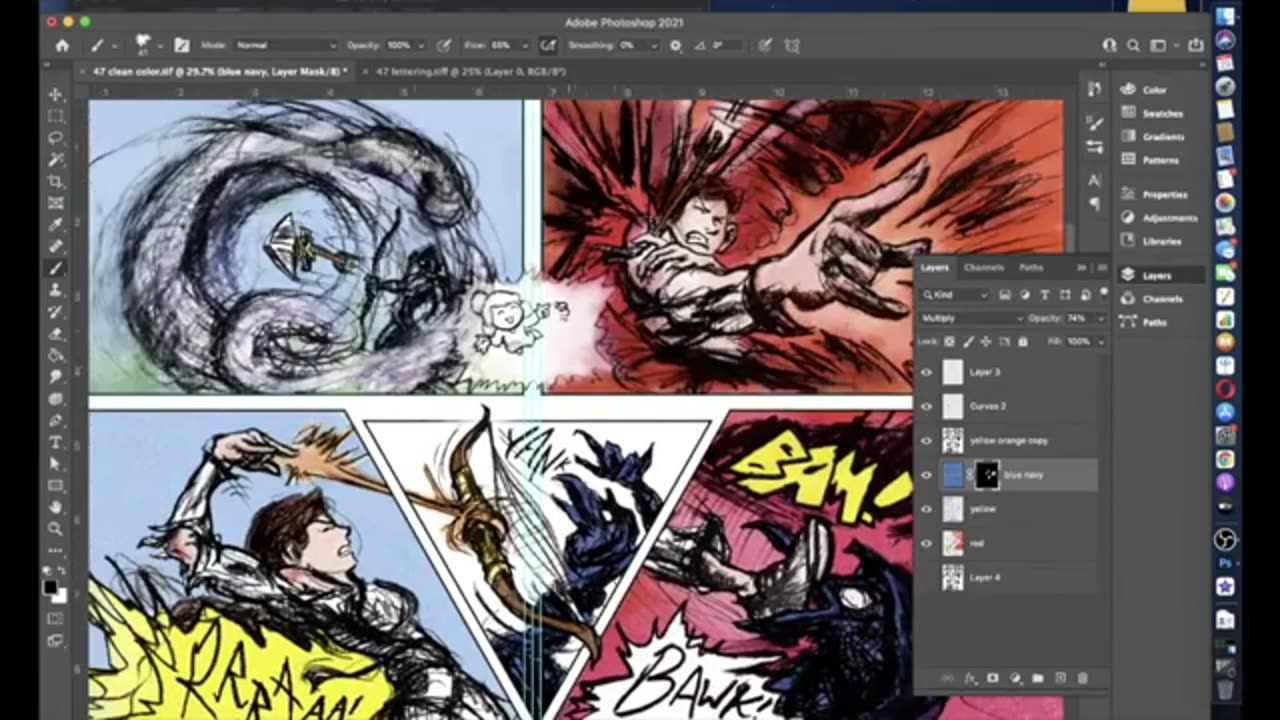Toggle lock transparent pixels
Screen dimensions: 1280x720
950,342
